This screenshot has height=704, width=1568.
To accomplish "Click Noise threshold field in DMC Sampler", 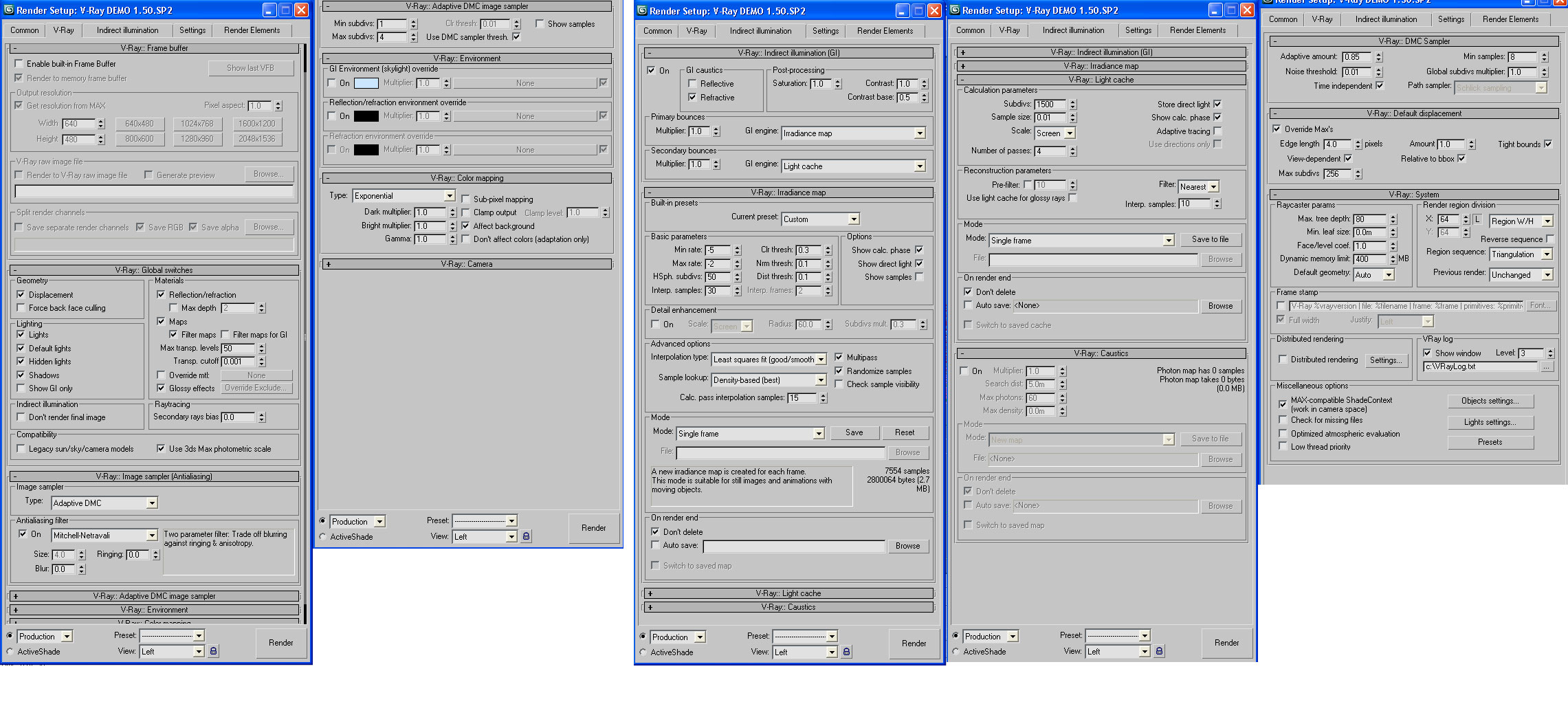I will (1358, 71).
